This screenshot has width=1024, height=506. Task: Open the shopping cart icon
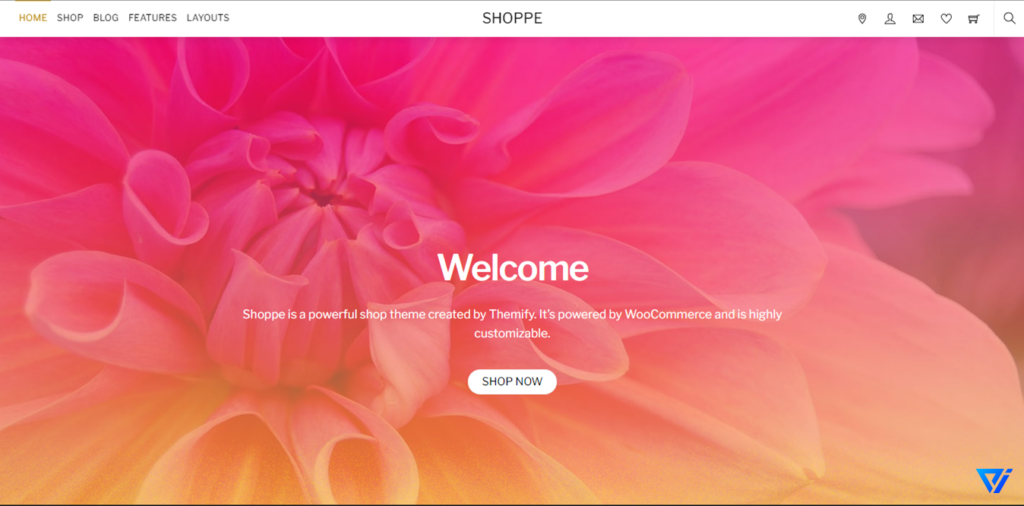974,19
